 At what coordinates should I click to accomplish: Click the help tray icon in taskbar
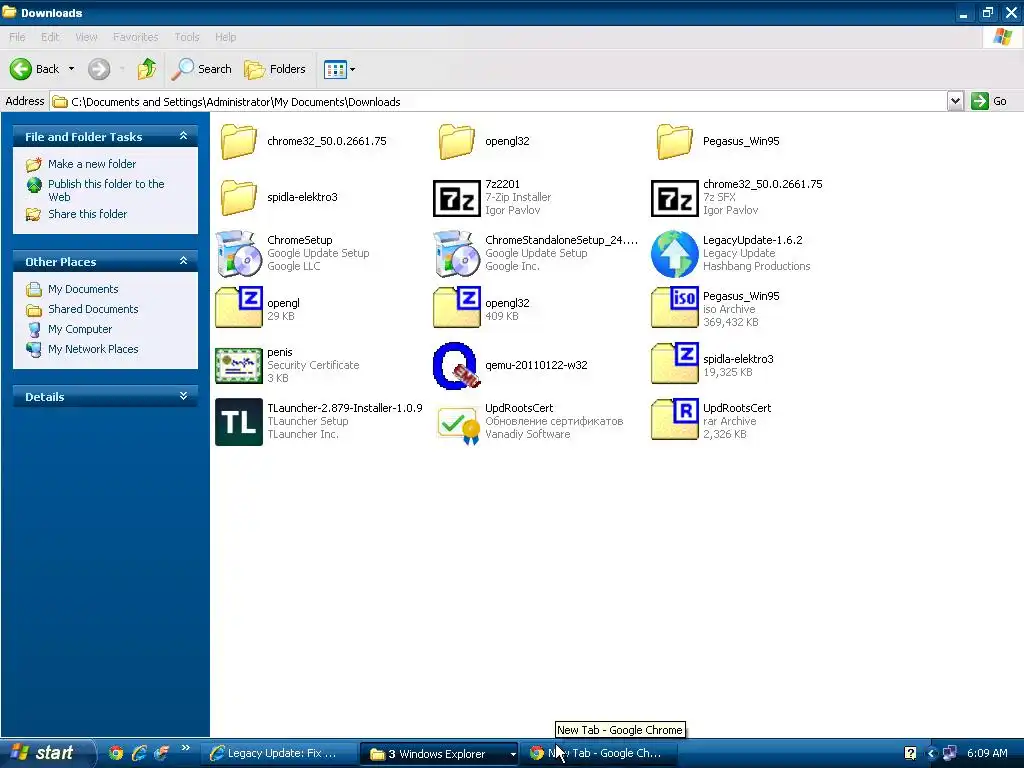point(910,753)
